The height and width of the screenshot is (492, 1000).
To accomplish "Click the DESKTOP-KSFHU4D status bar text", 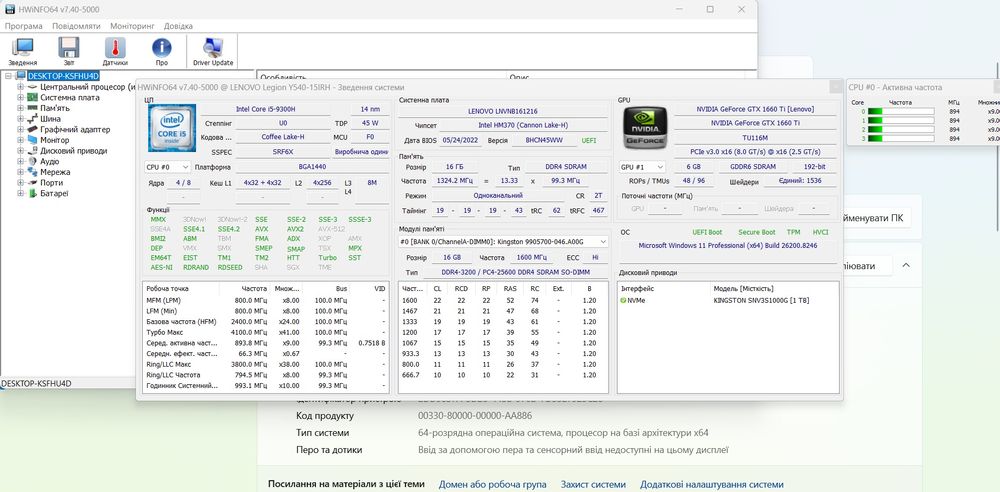I will tap(36, 384).
